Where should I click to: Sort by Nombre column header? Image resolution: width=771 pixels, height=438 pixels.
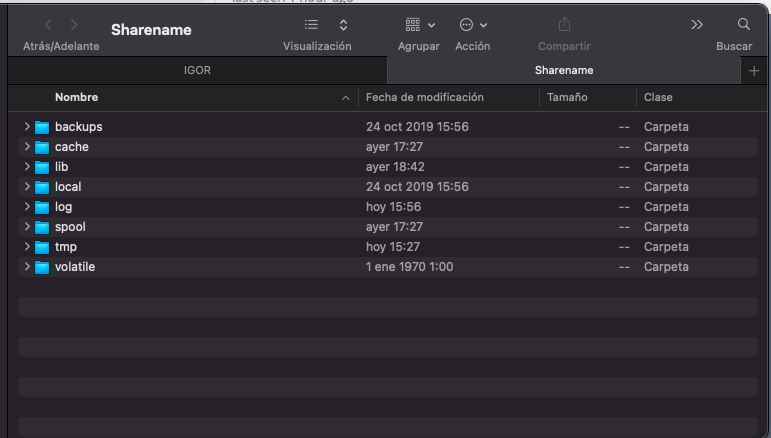pos(76,98)
